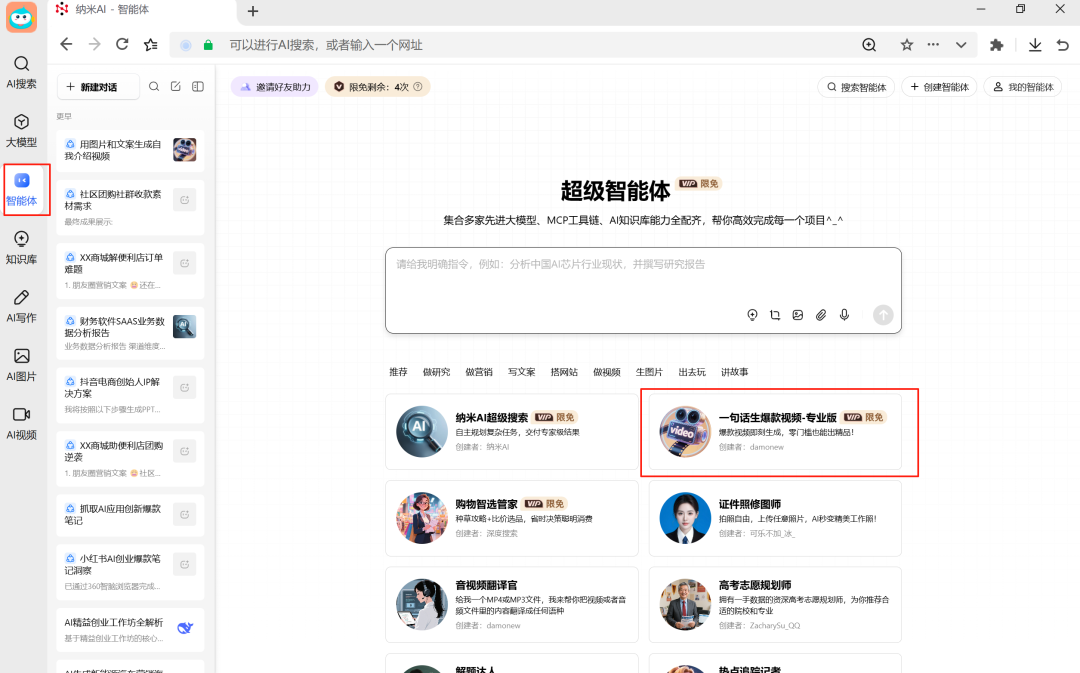This screenshot has width=1080, height=673.
Task: Select 智能体 in the left sidebar
Action: click(21, 190)
